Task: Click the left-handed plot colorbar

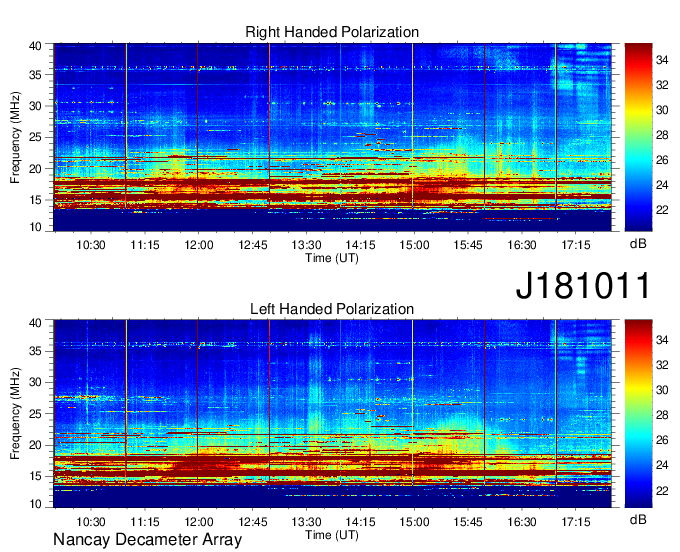Action: click(638, 414)
